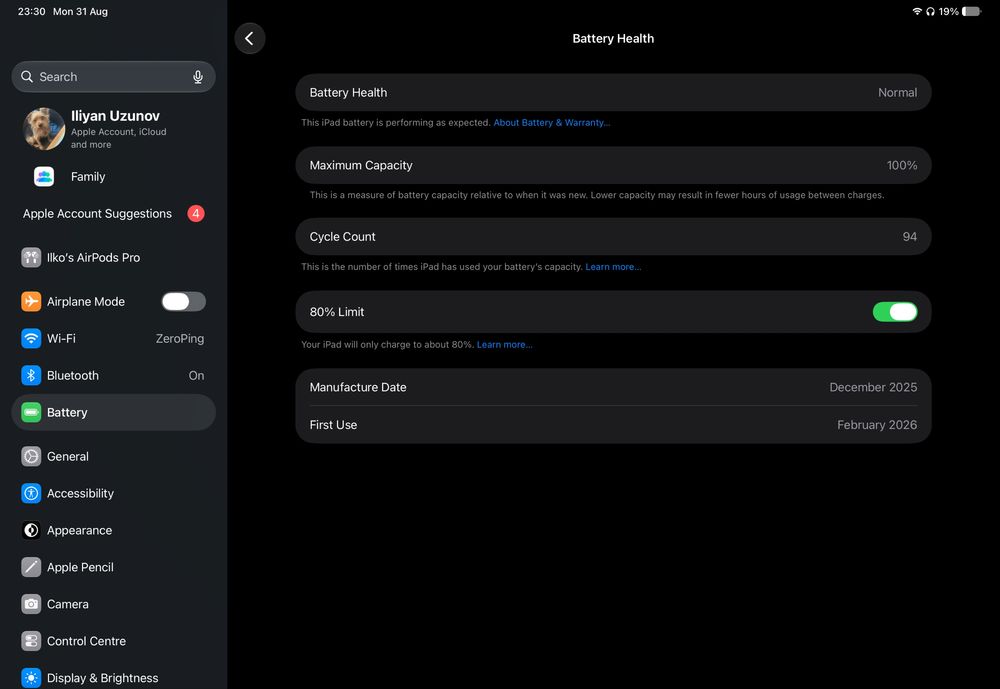Image resolution: width=1000 pixels, height=689 pixels.
Task: Tap the 19% battery percentage text
Action: 948,11
